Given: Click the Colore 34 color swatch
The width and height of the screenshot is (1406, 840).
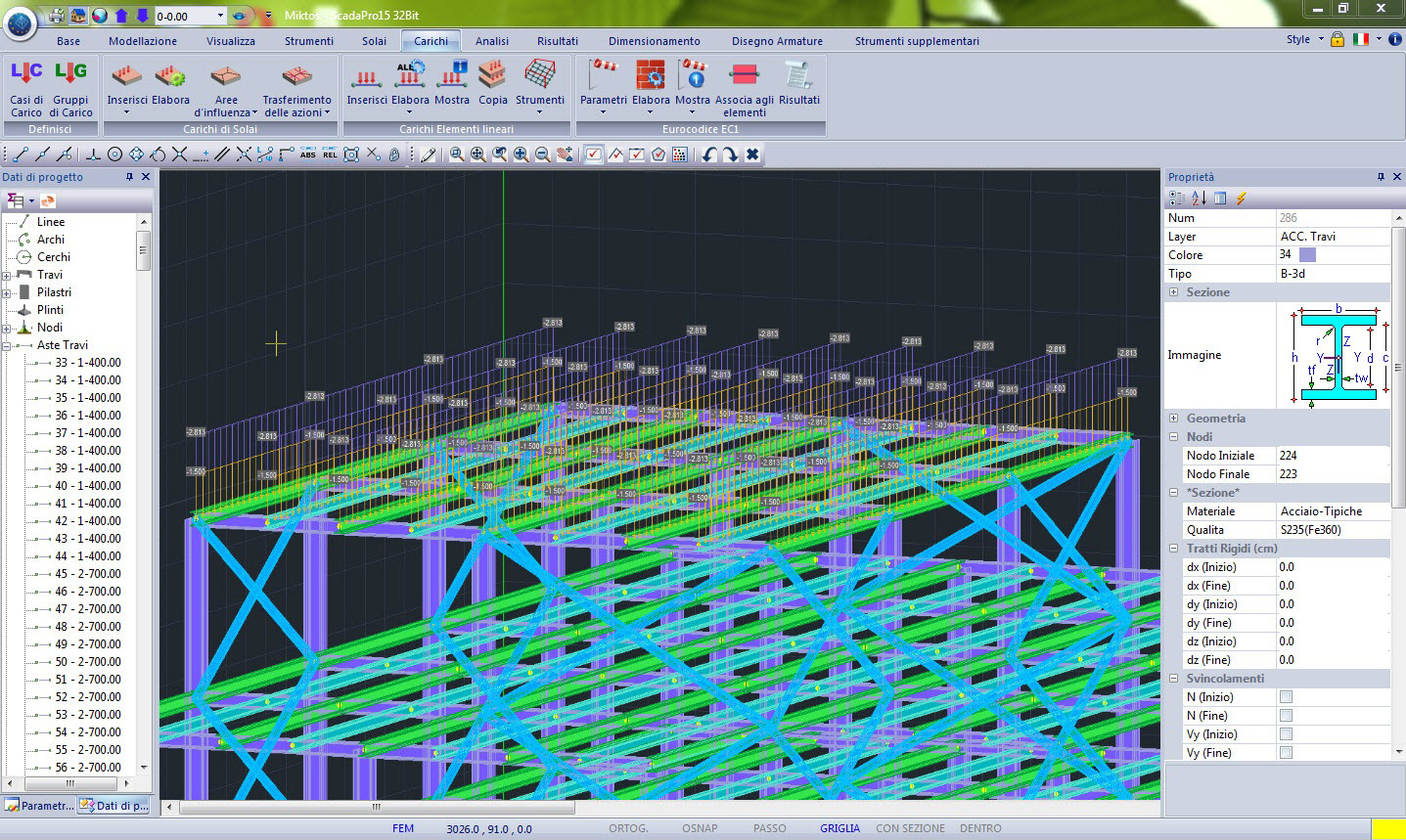Looking at the screenshot, I should (x=1307, y=255).
